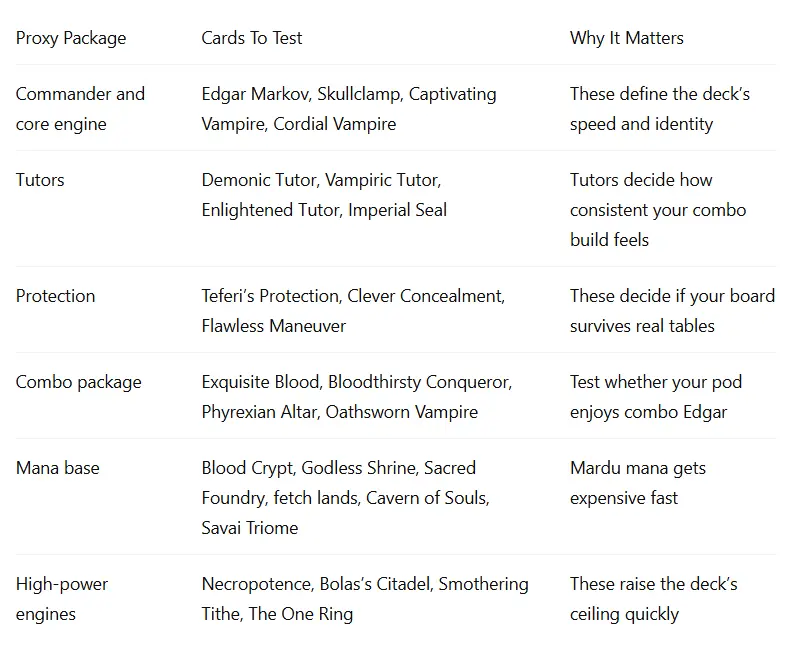Select the Protection row label

pyautogui.click(x=55, y=296)
